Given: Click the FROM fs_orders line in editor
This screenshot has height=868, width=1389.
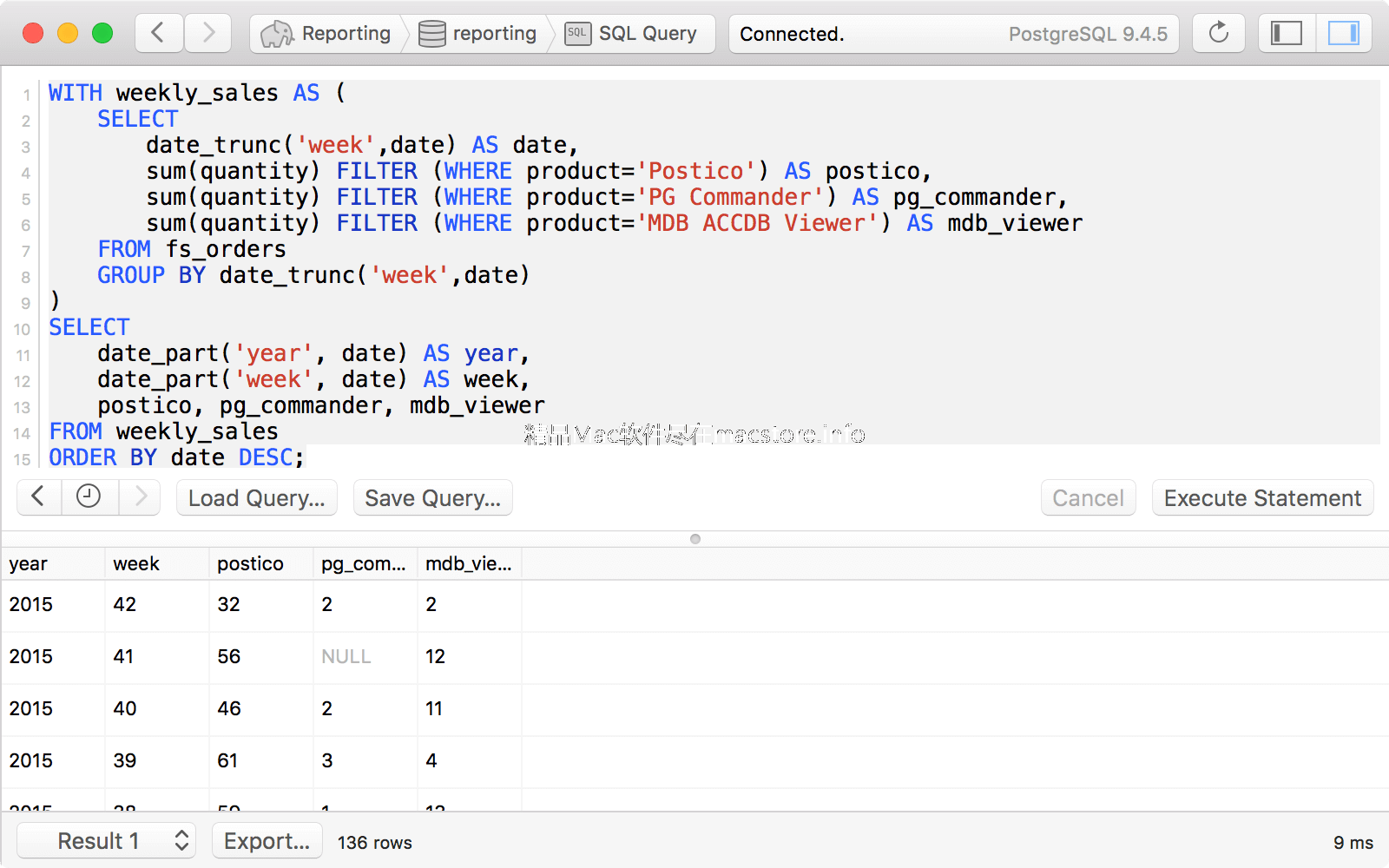Looking at the screenshot, I should coord(191,249).
